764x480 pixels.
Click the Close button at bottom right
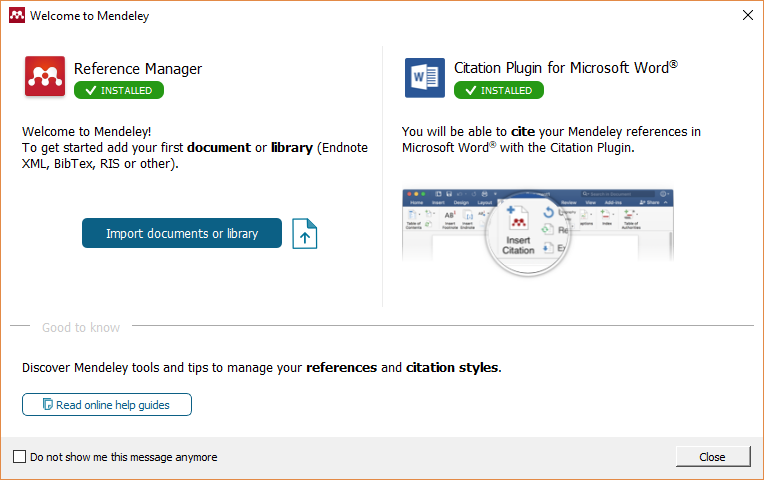713,457
